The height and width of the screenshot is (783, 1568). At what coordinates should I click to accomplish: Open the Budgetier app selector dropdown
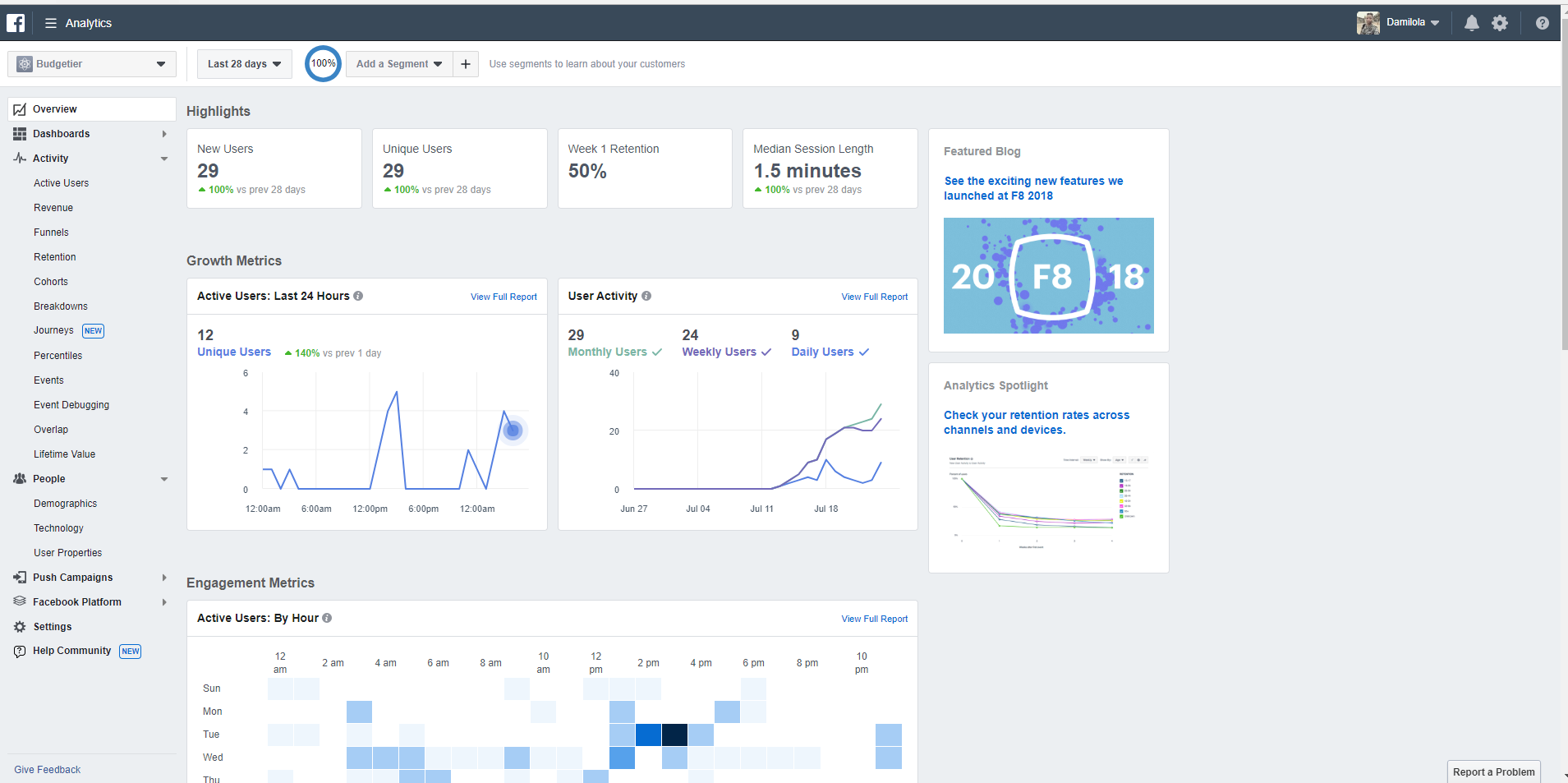tap(92, 64)
